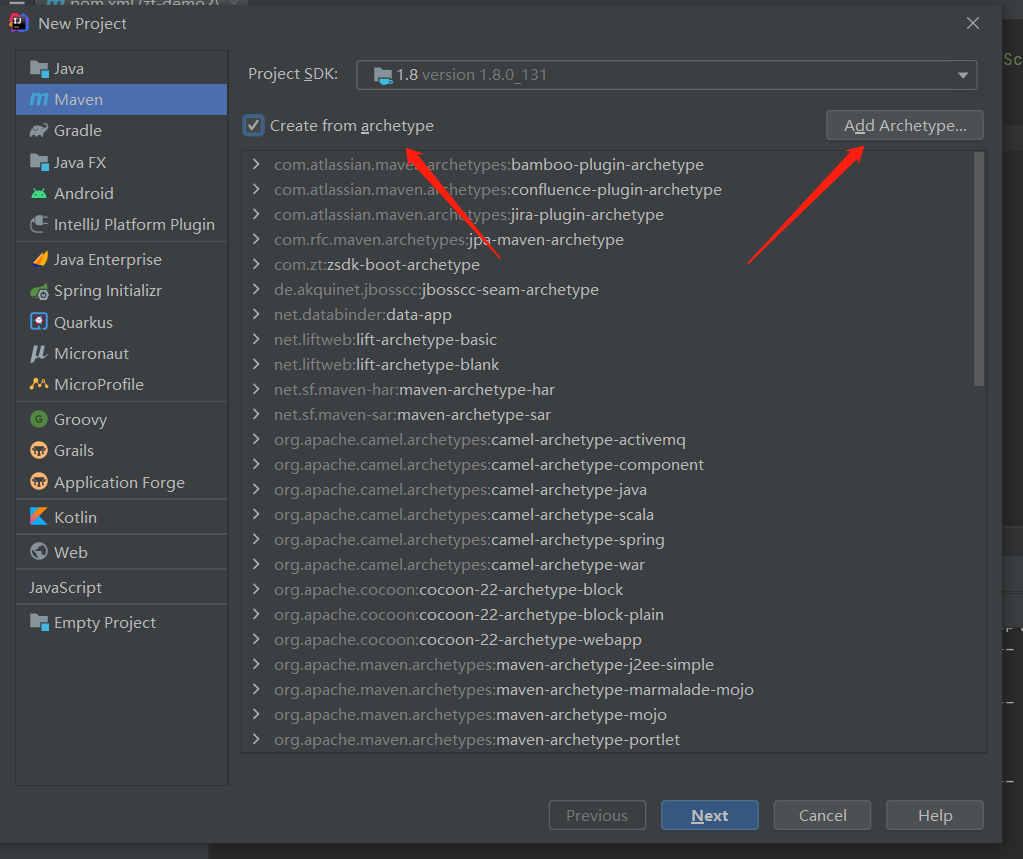The height and width of the screenshot is (859, 1023).
Task: Expand zsdk-boot-archetype node
Action: (256, 264)
